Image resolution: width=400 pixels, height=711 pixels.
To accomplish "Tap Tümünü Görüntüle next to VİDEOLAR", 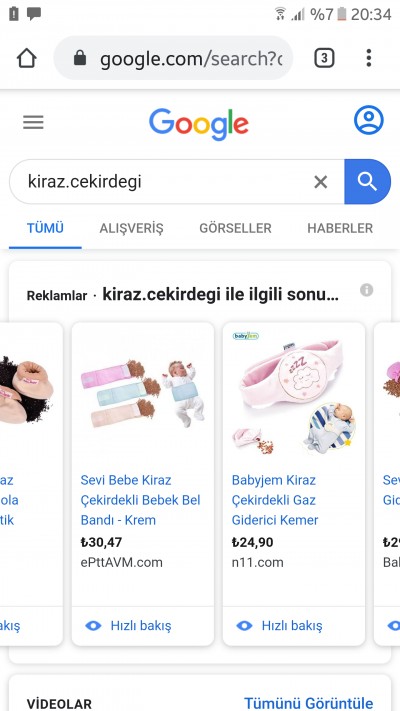I will [x=308, y=703].
